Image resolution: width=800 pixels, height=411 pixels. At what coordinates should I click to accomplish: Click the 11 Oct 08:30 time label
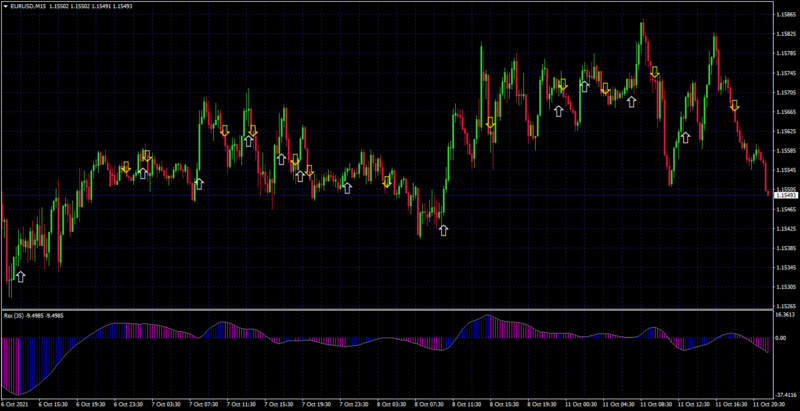656,404
